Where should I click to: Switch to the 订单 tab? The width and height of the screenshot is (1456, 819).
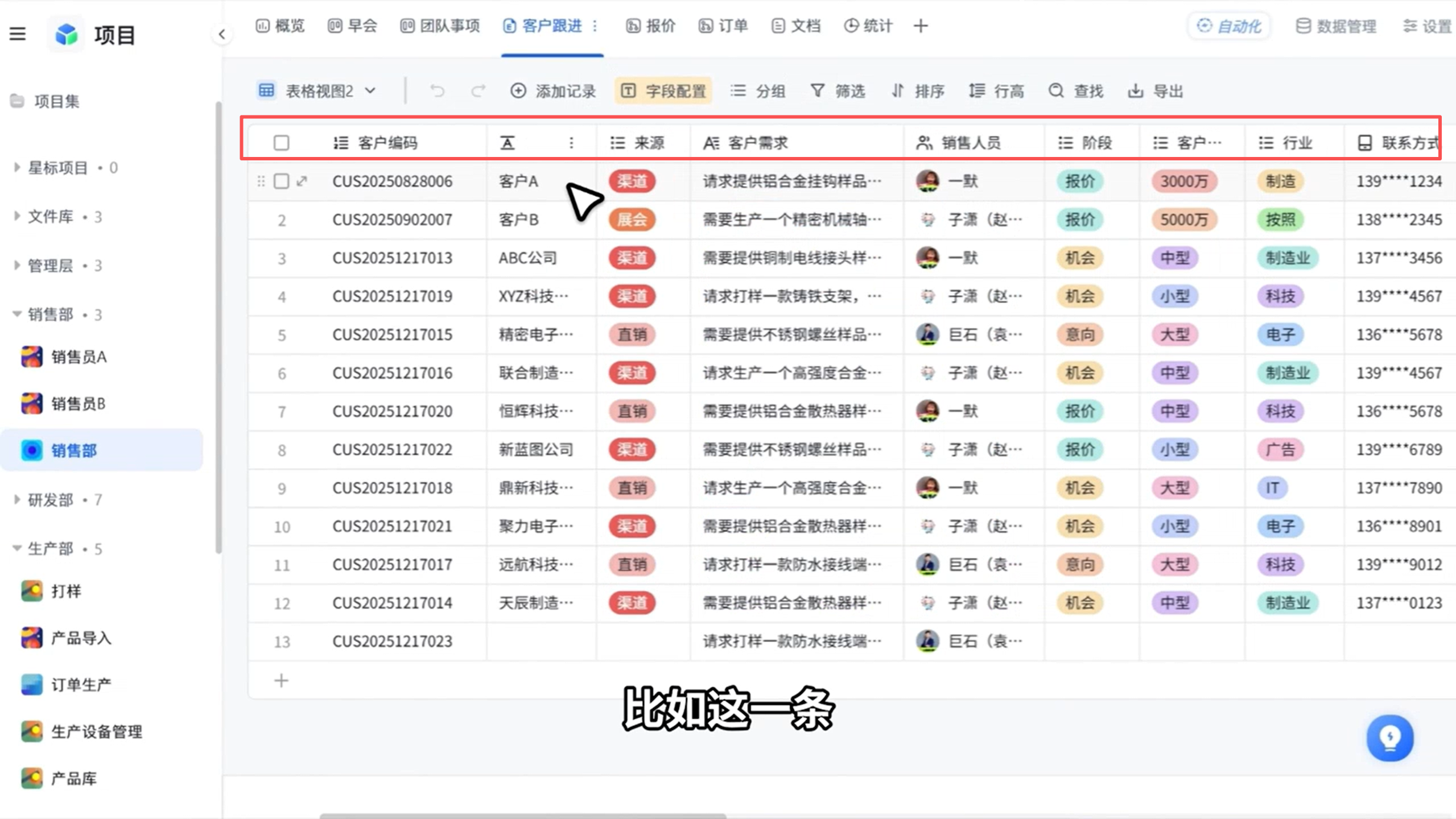[x=723, y=26]
